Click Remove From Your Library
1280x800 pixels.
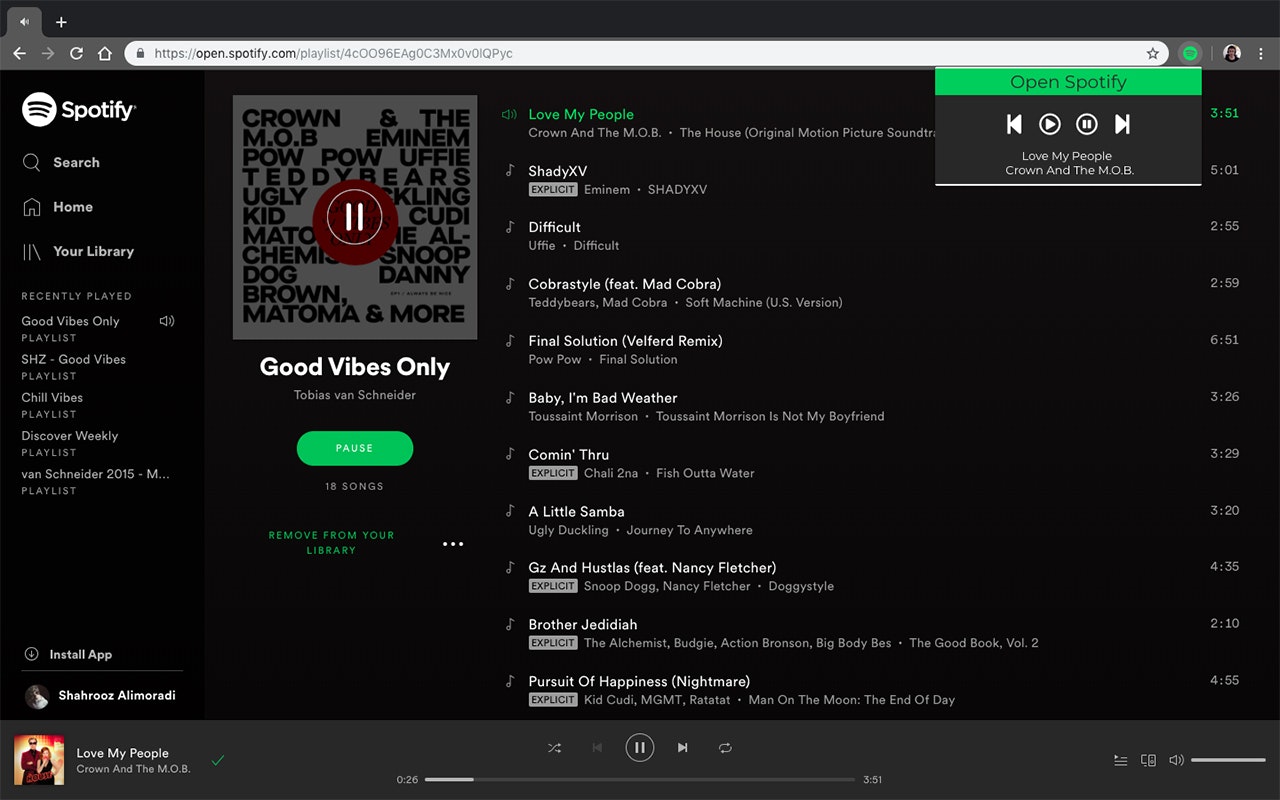[331, 542]
